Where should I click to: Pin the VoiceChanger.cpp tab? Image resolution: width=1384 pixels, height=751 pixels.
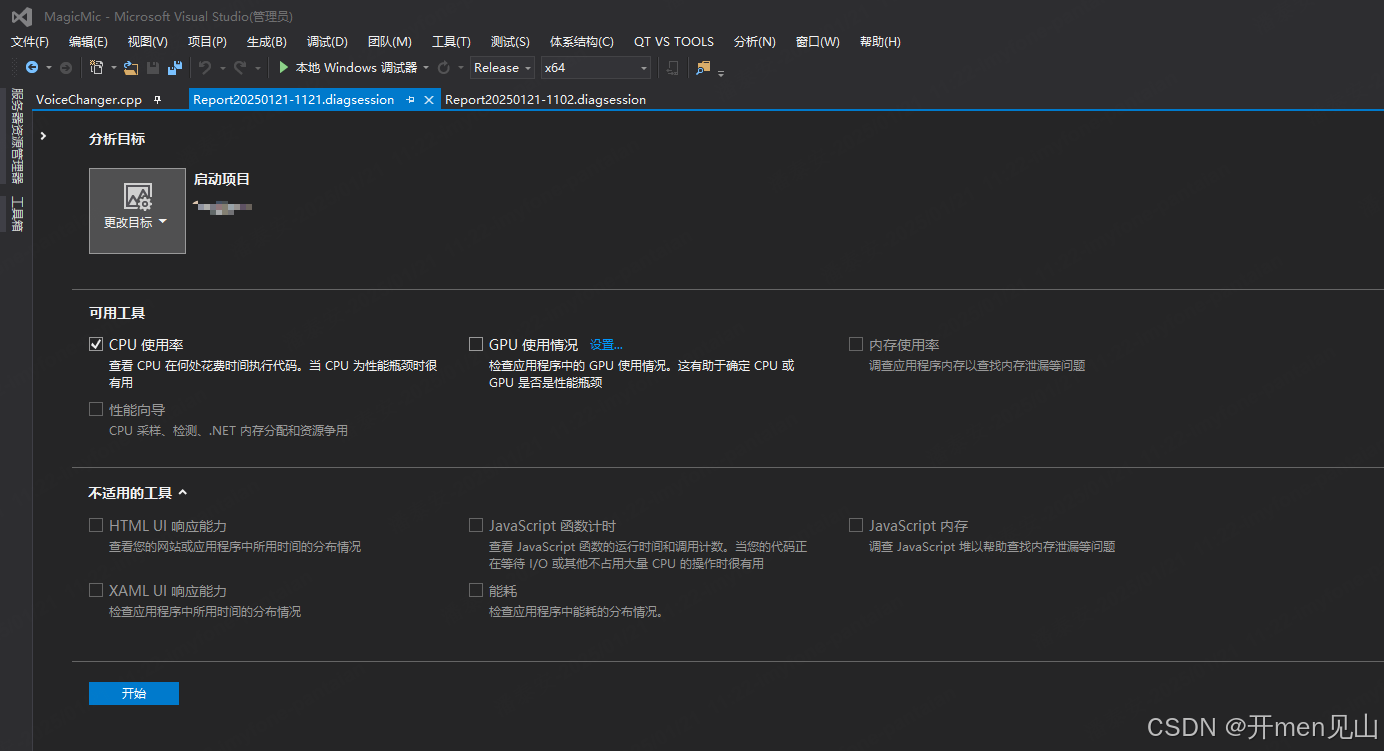pos(157,100)
